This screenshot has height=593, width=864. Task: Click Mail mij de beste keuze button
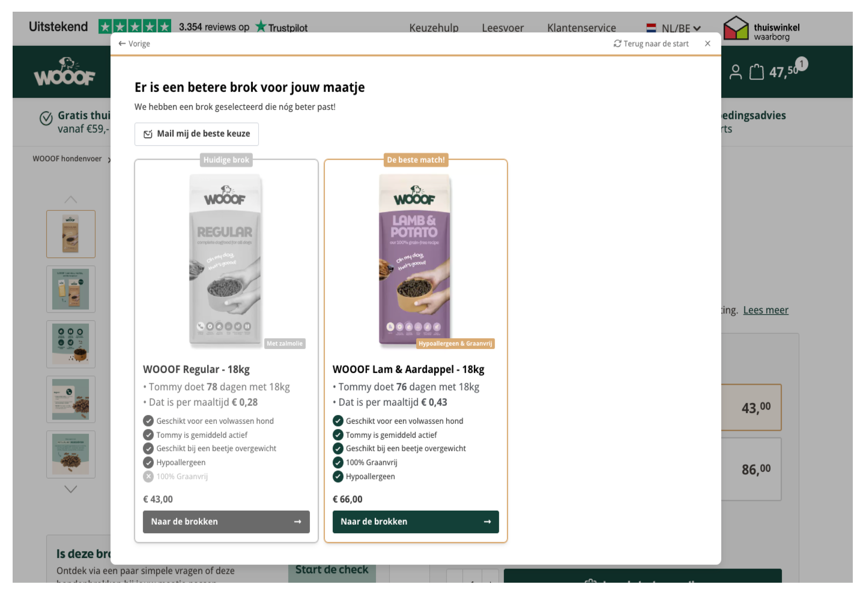196,134
